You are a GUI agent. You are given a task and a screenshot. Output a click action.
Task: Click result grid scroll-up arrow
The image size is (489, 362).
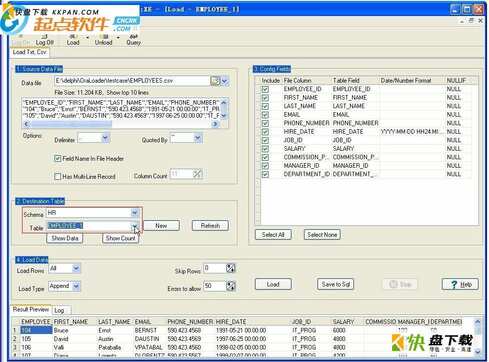tap(478, 322)
